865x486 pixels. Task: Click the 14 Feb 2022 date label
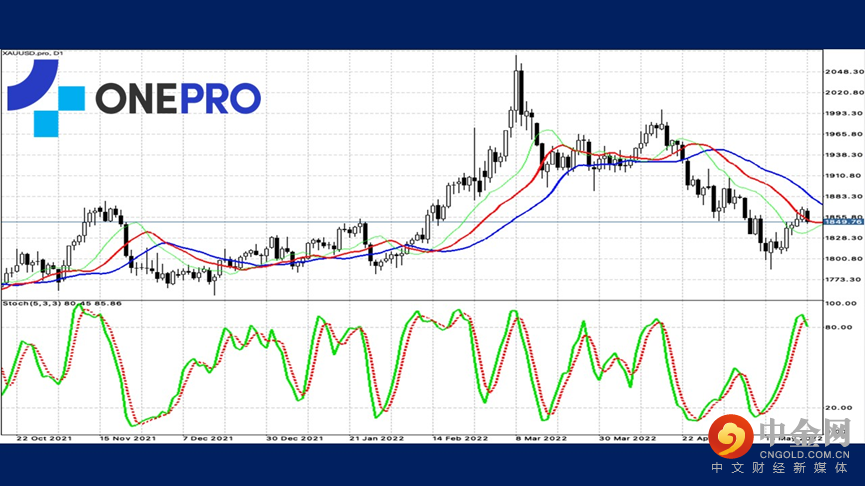point(460,439)
